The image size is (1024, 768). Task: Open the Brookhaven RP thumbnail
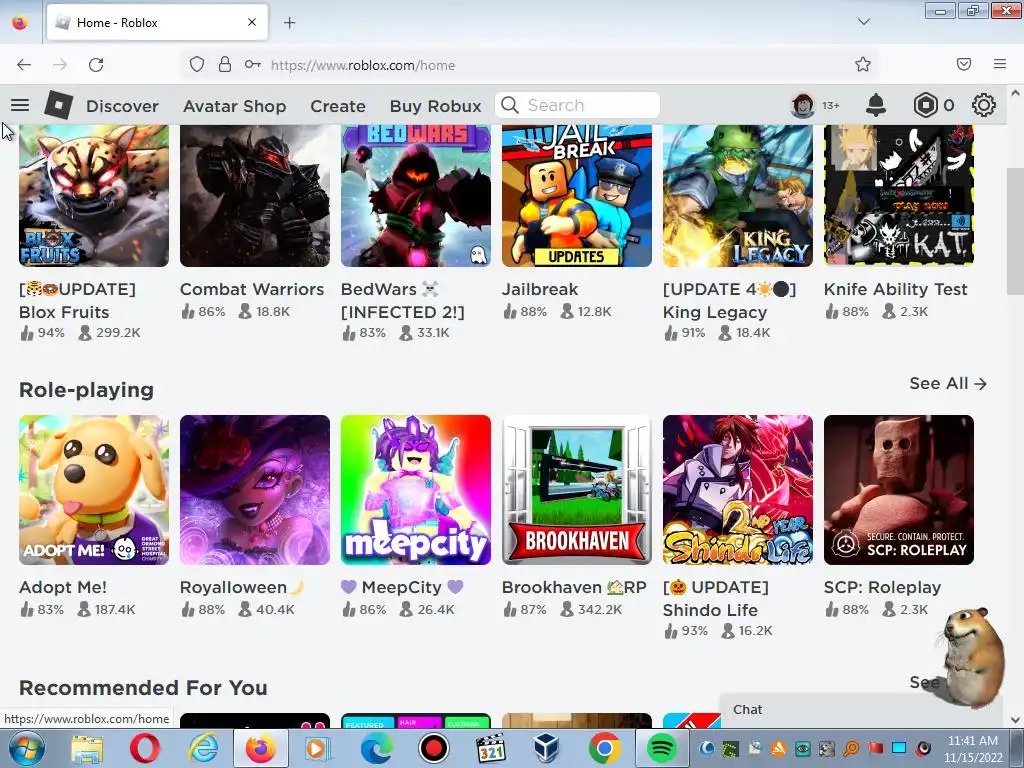577,490
